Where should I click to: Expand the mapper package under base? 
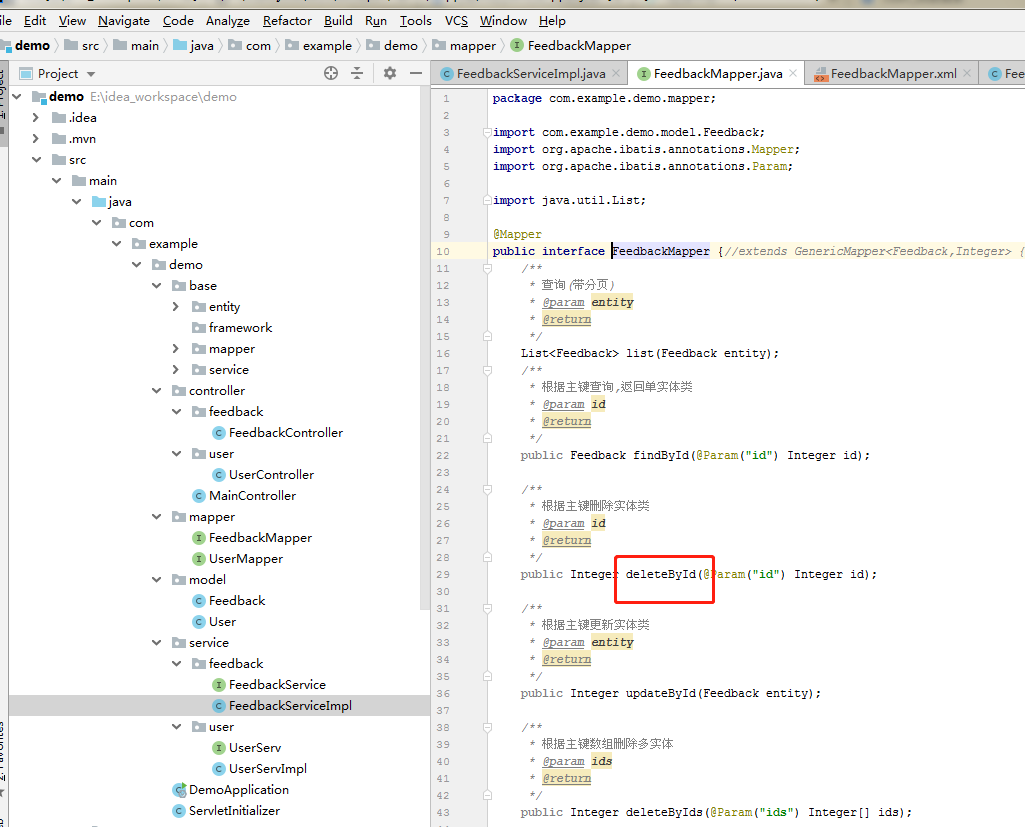coord(175,348)
